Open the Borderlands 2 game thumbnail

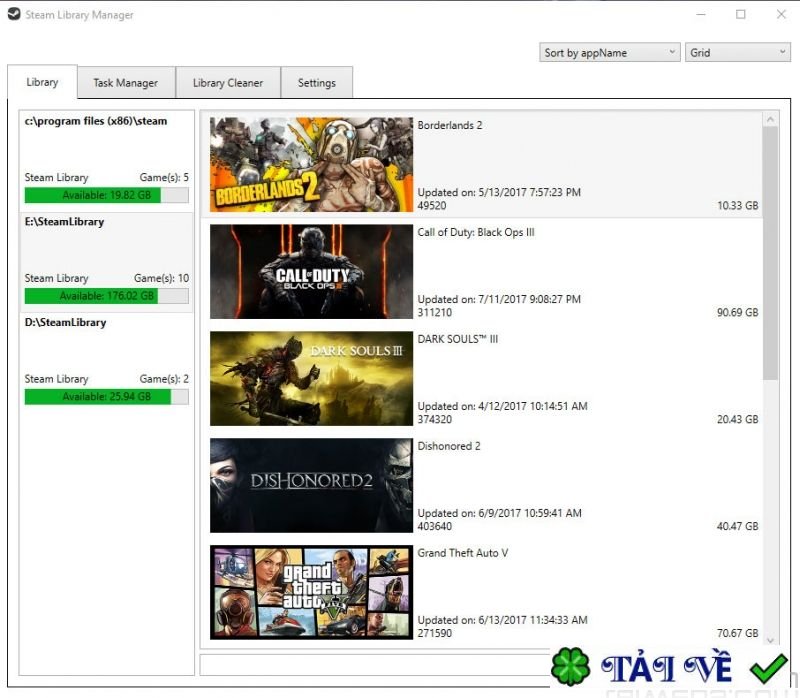(x=311, y=165)
